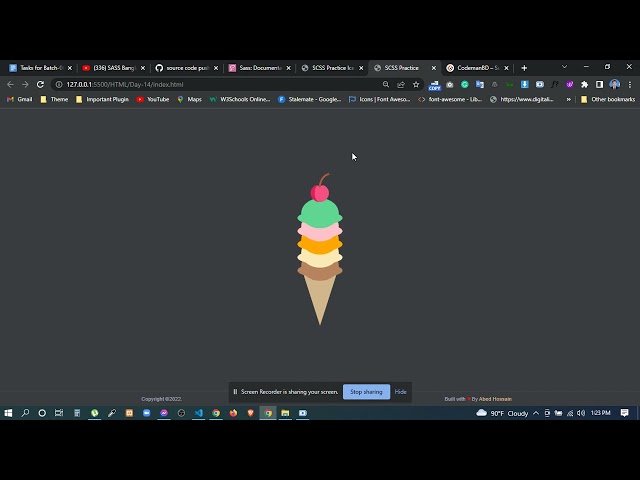This screenshot has width=640, height=480.
Task: Launch Visual Studio Code from taskbar
Action: (x=199, y=413)
